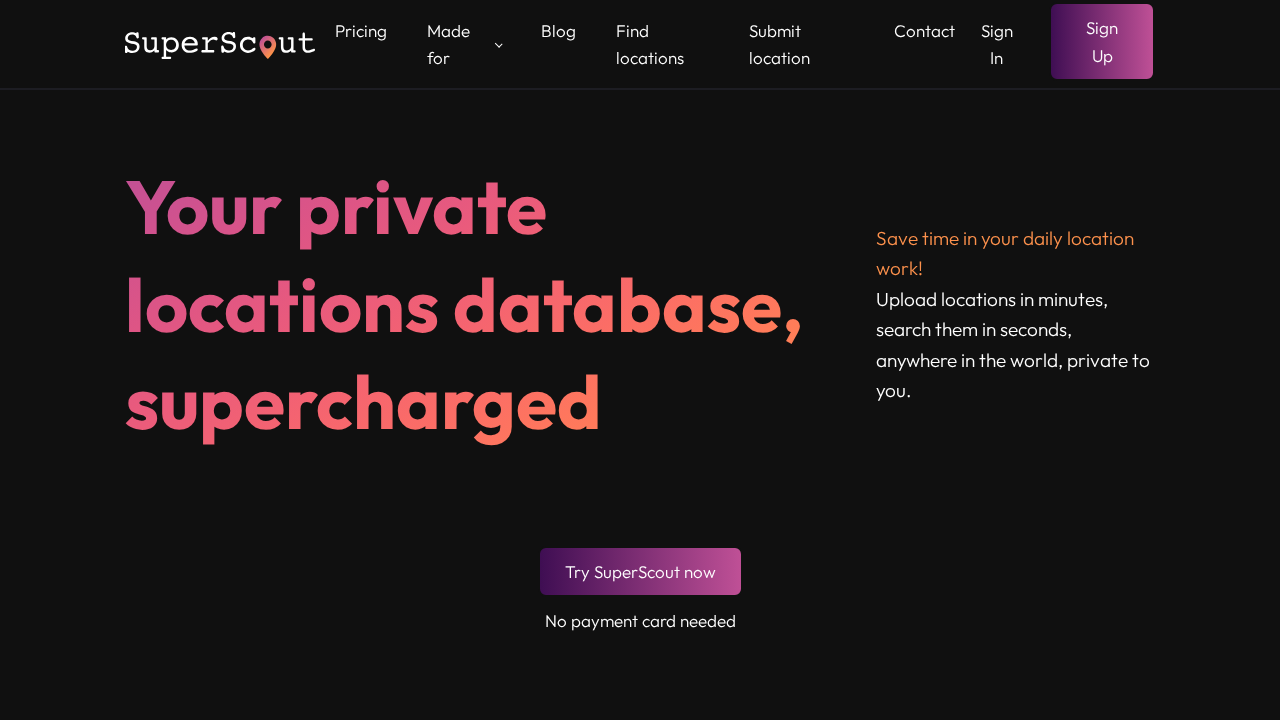Viewport: 1280px width, 720px height.
Task: Visit the Contact page
Action: click(924, 31)
